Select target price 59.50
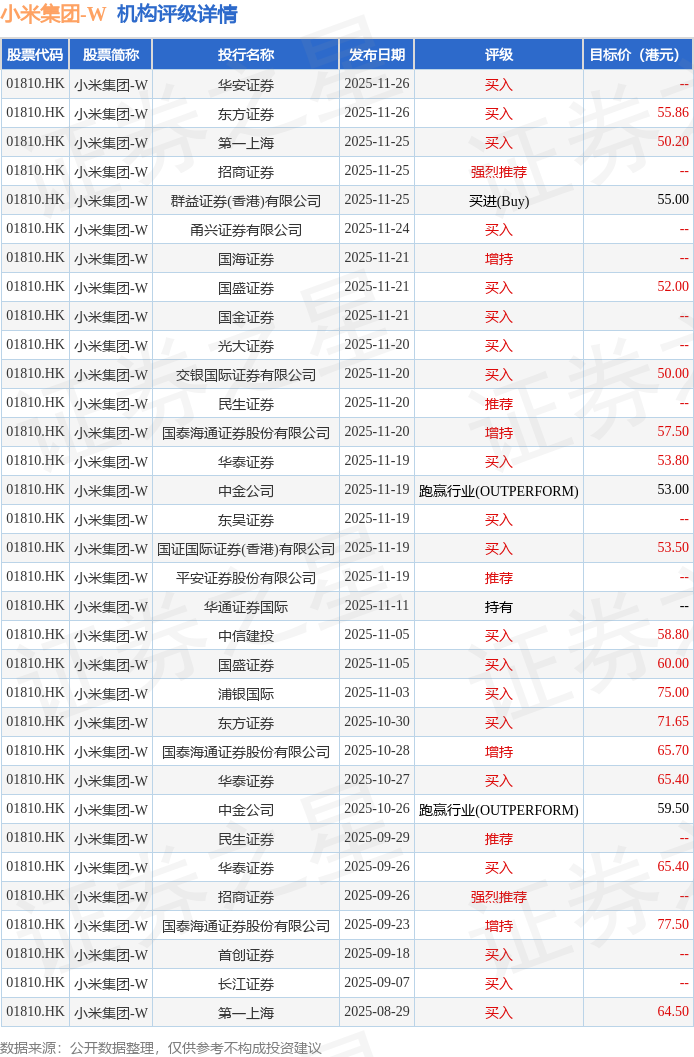 672,808
